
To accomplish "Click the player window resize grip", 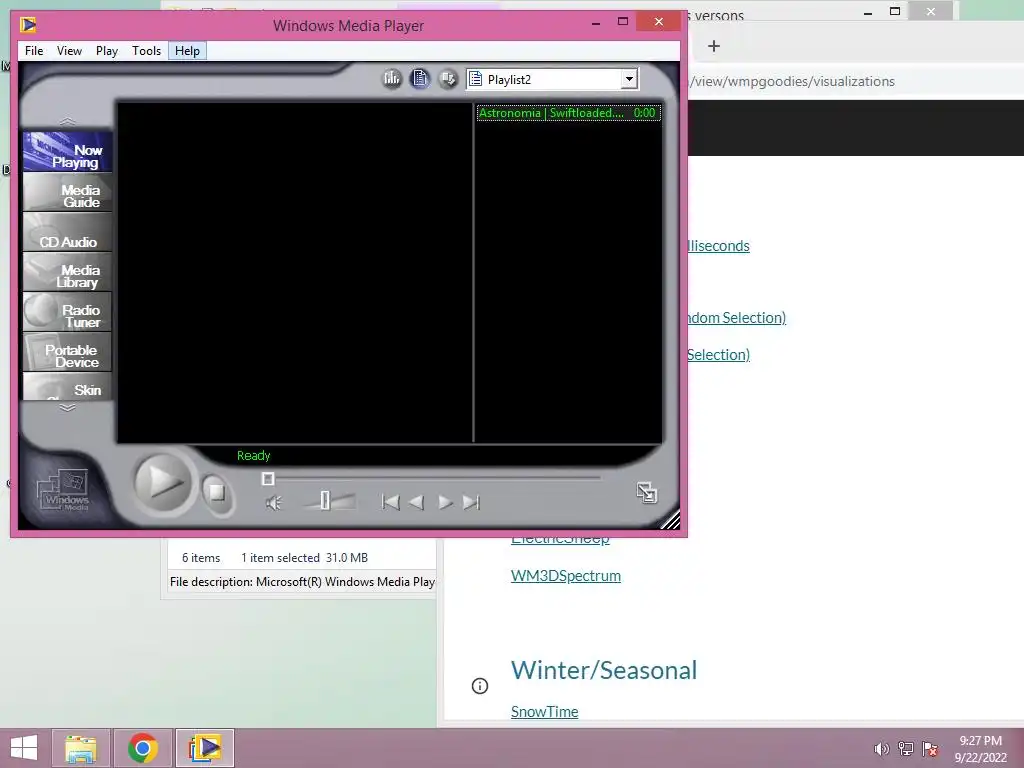I will pos(670,520).
